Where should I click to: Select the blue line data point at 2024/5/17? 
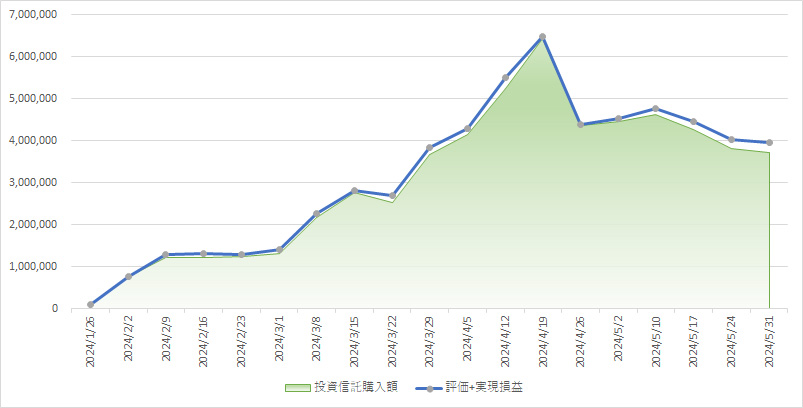coord(693,121)
